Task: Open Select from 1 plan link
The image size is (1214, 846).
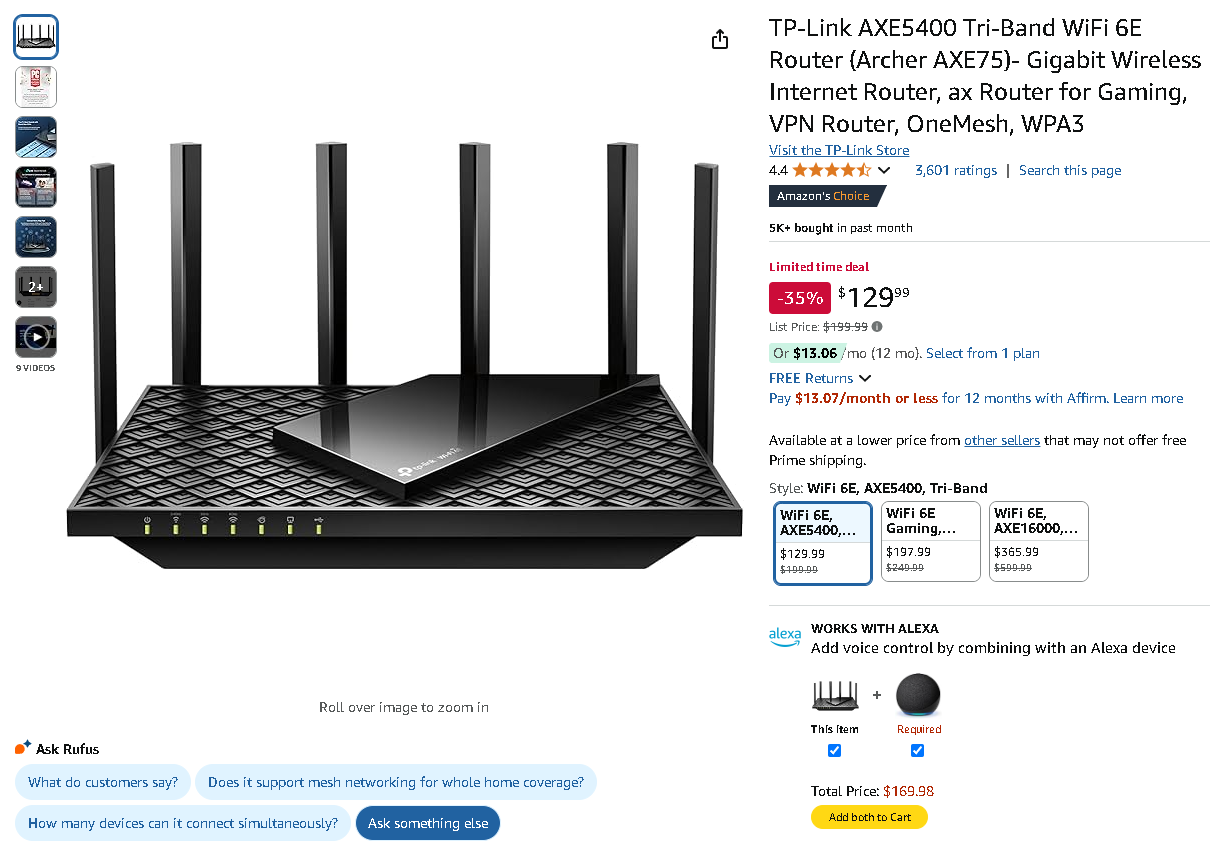Action: pyautogui.click(x=982, y=353)
